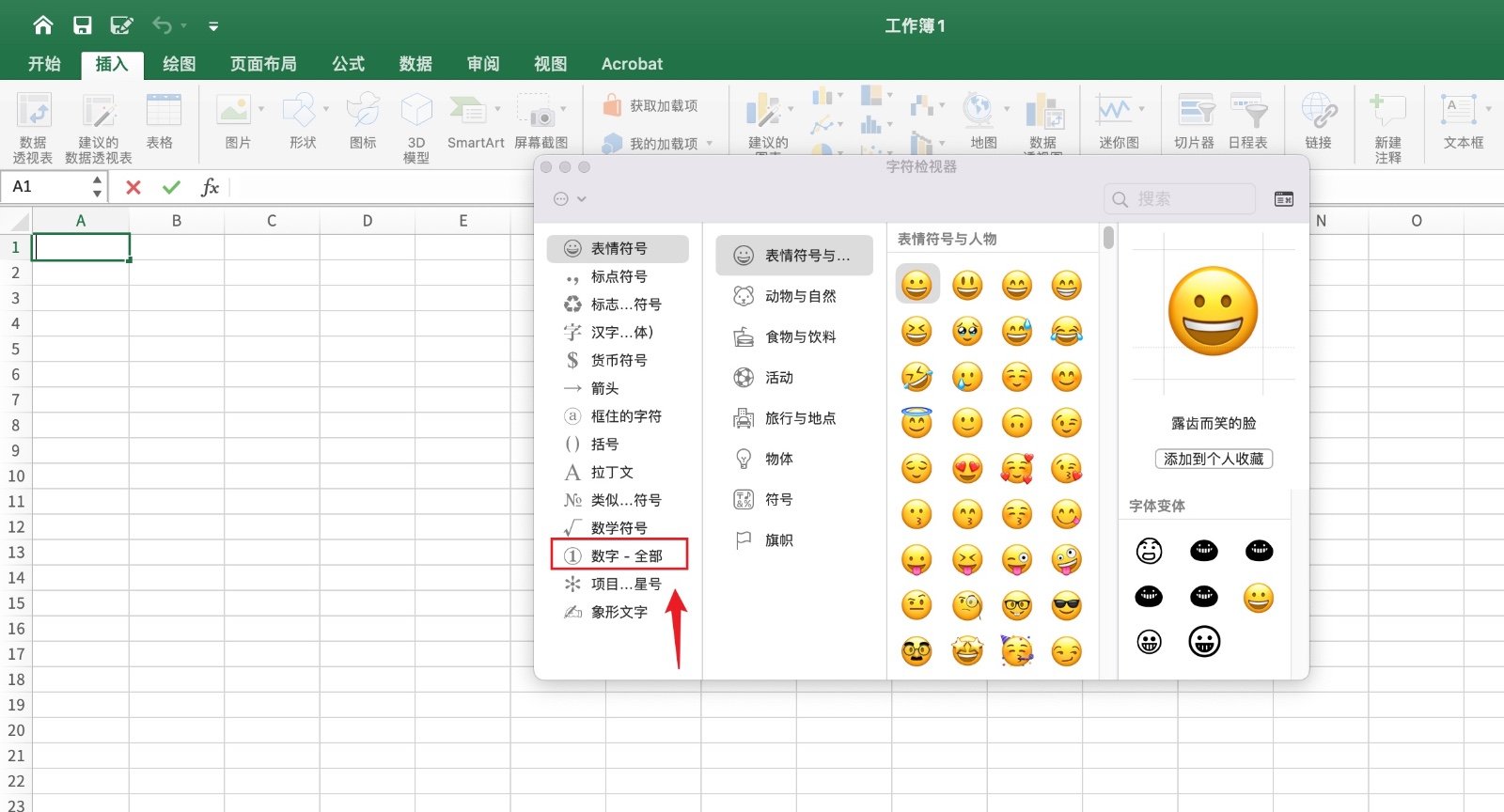This screenshot has width=1504, height=812.
Task: Open the Undo history dropdown arrow
Action: (x=183, y=26)
